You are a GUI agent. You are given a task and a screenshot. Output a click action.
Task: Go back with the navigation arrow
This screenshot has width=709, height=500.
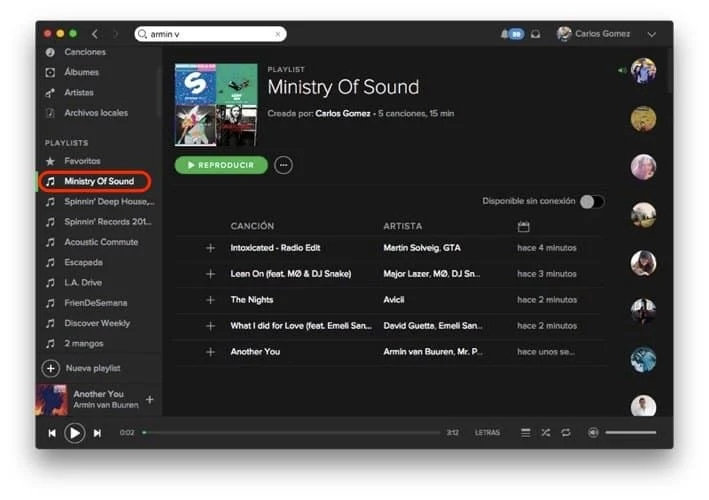95,34
